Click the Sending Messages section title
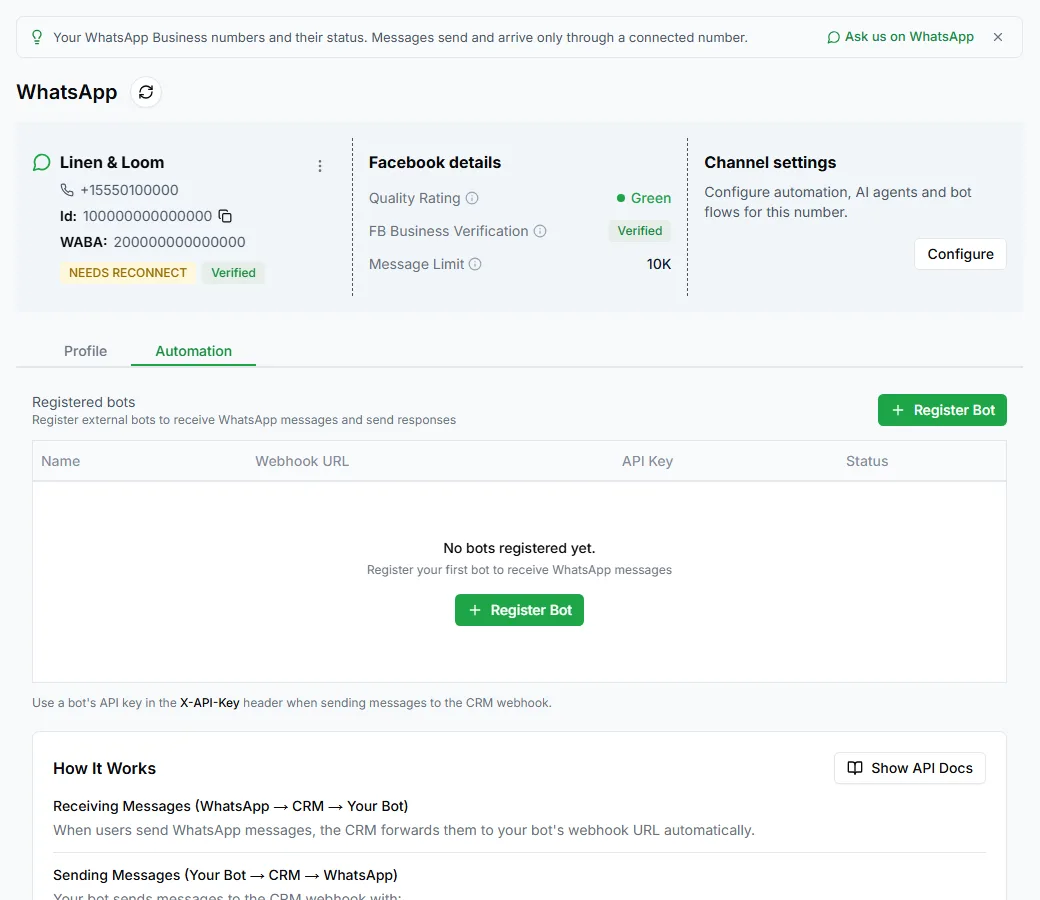Screen dimensions: 1040x900 [225, 875]
